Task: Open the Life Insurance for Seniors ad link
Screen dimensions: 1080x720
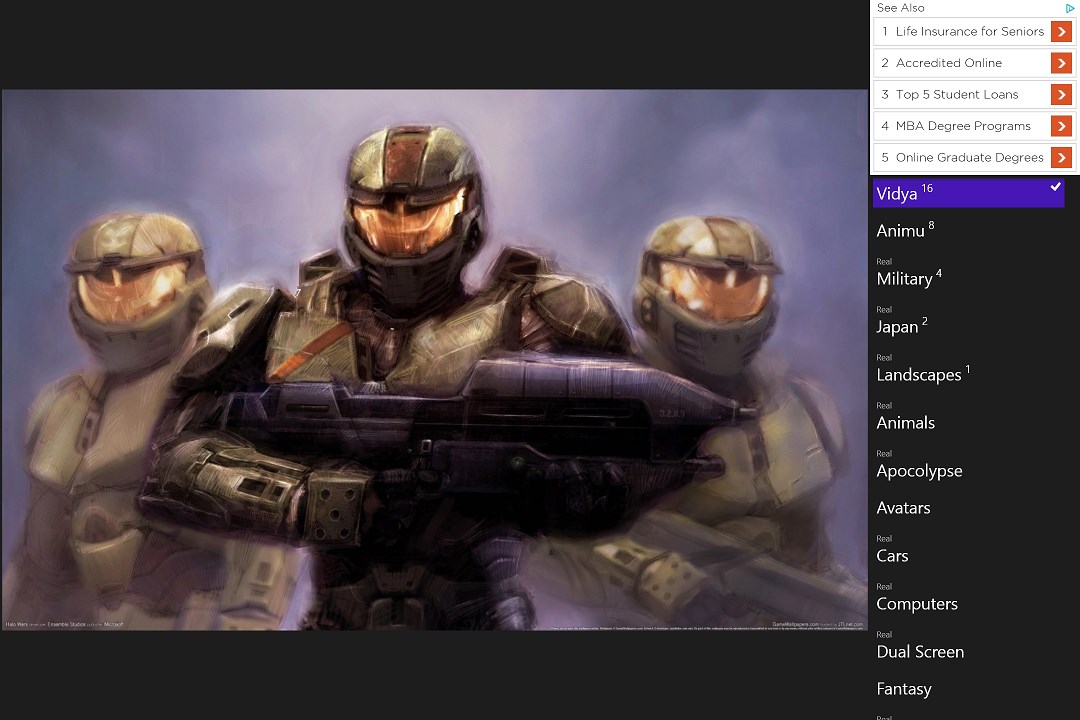Action: [974, 32]
